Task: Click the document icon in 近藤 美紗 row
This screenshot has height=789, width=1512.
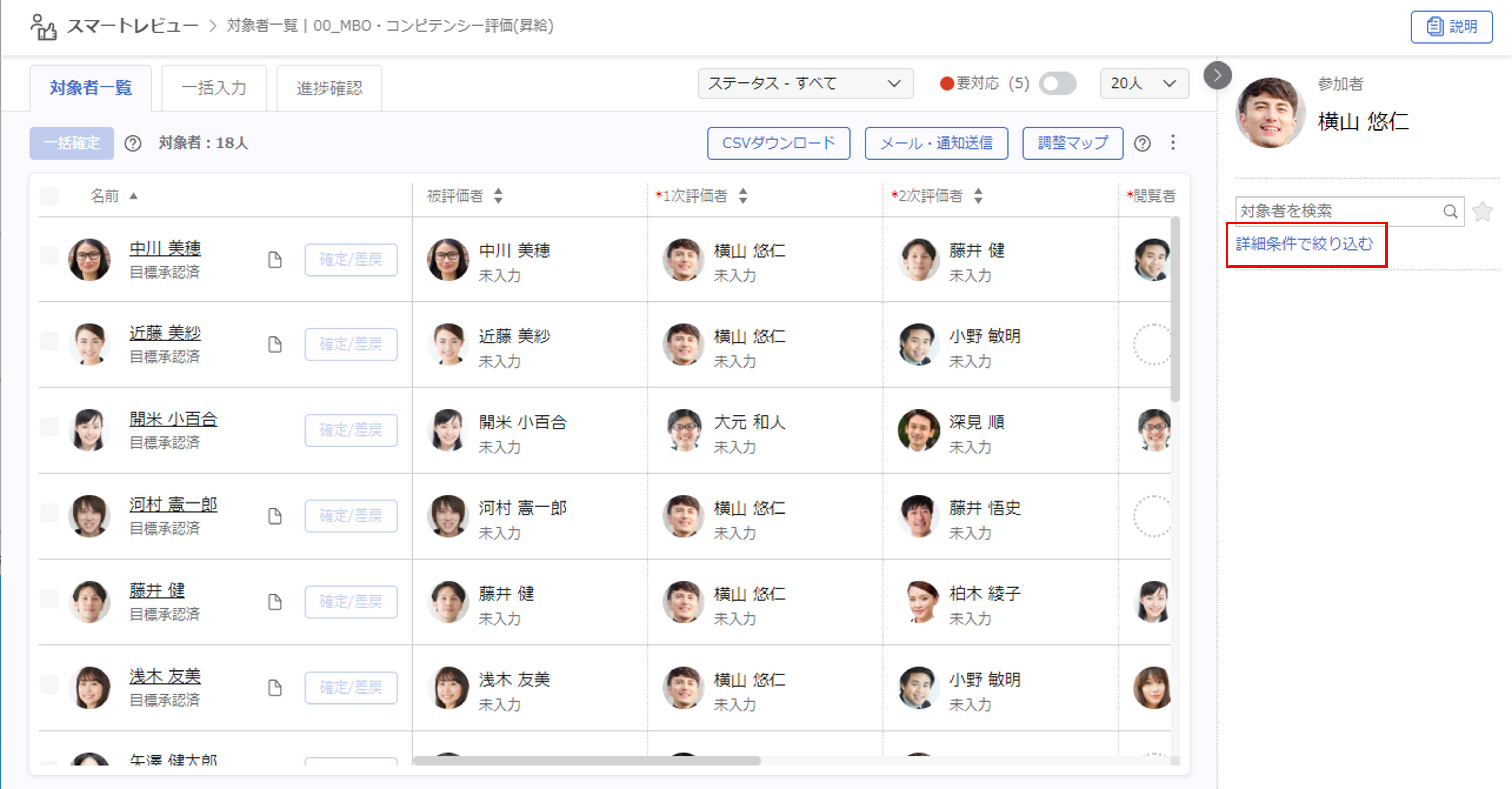Action: click(x=275, y=344)
